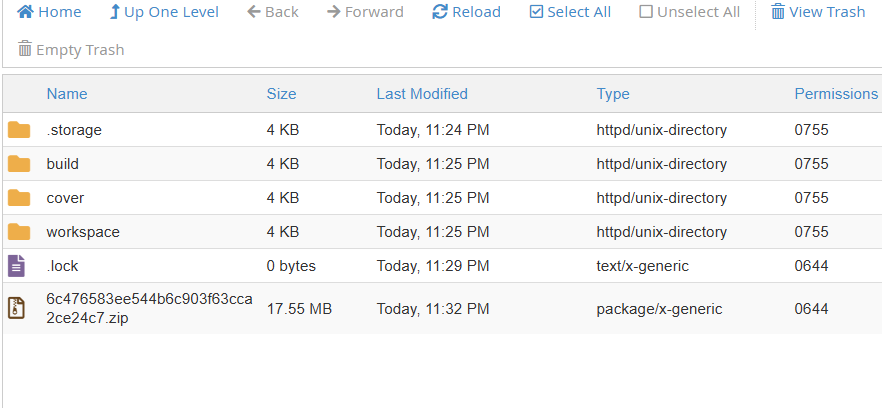The image size is (882, 408).
Task: Select the .lock text file icon
Action: 16,266
